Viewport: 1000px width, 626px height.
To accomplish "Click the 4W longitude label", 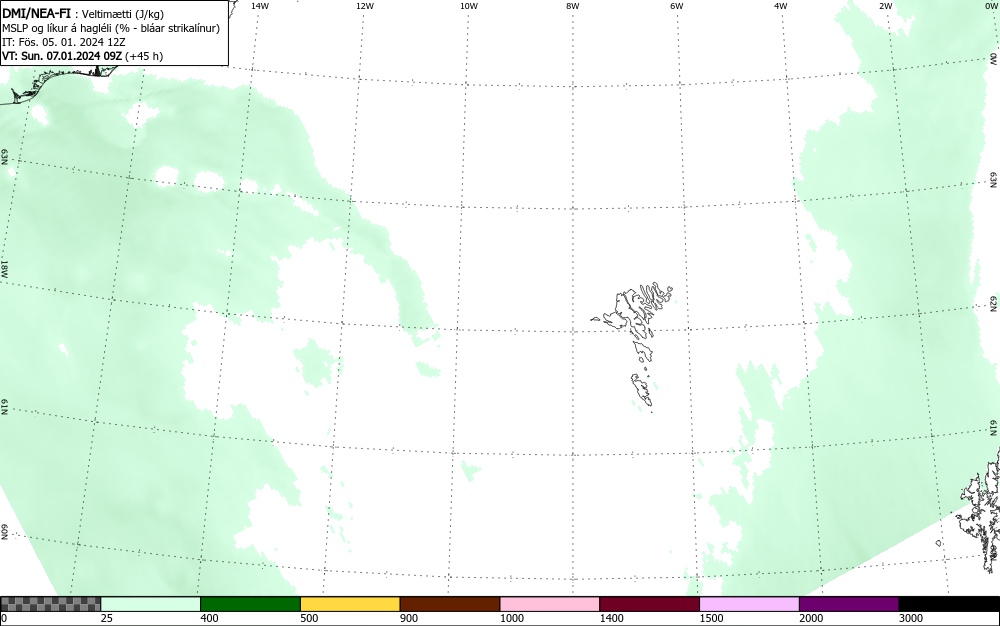I will click(x=781, y=6).
